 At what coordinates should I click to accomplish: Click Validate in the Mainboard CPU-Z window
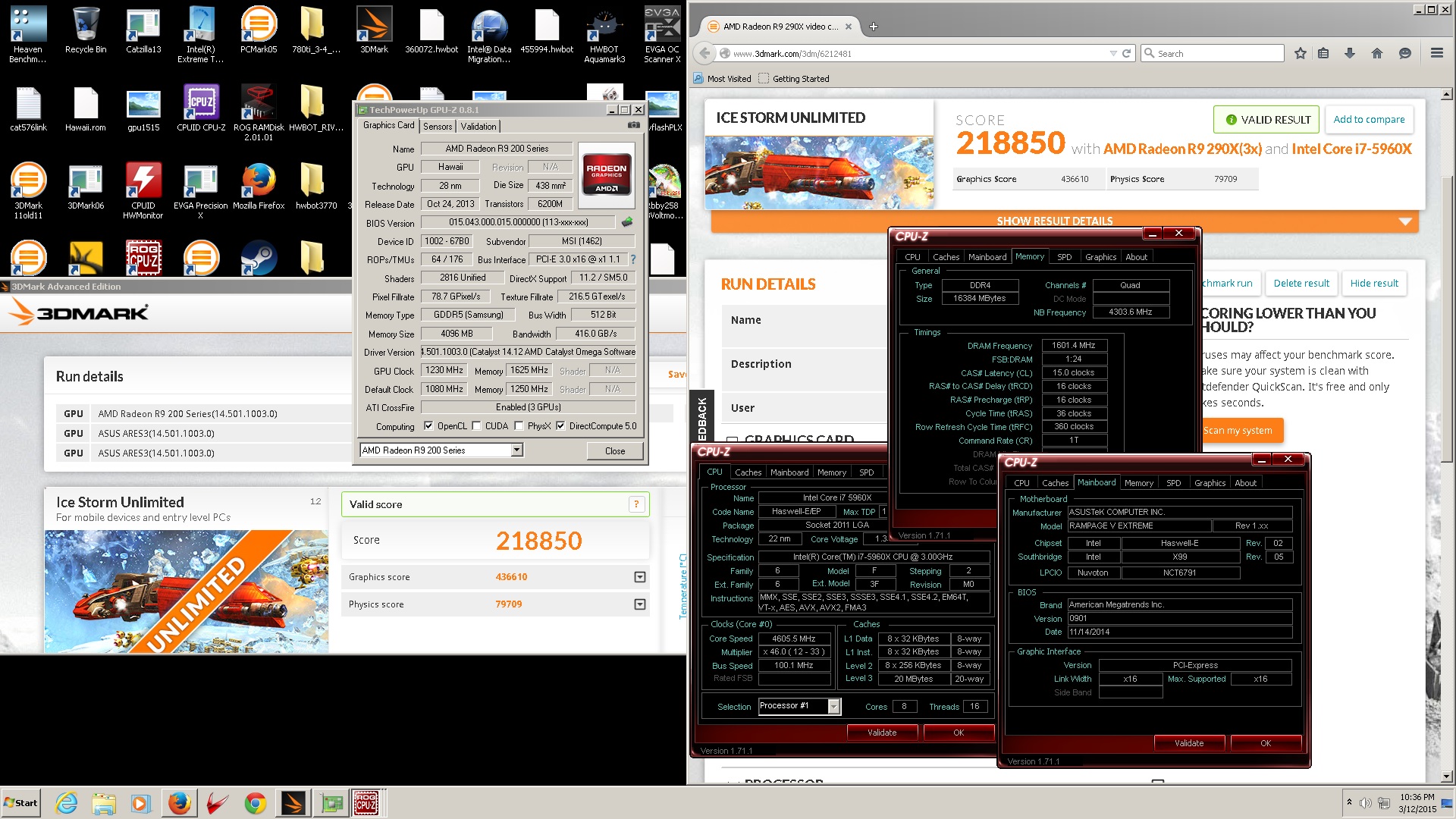click(x=1189, y=743)
